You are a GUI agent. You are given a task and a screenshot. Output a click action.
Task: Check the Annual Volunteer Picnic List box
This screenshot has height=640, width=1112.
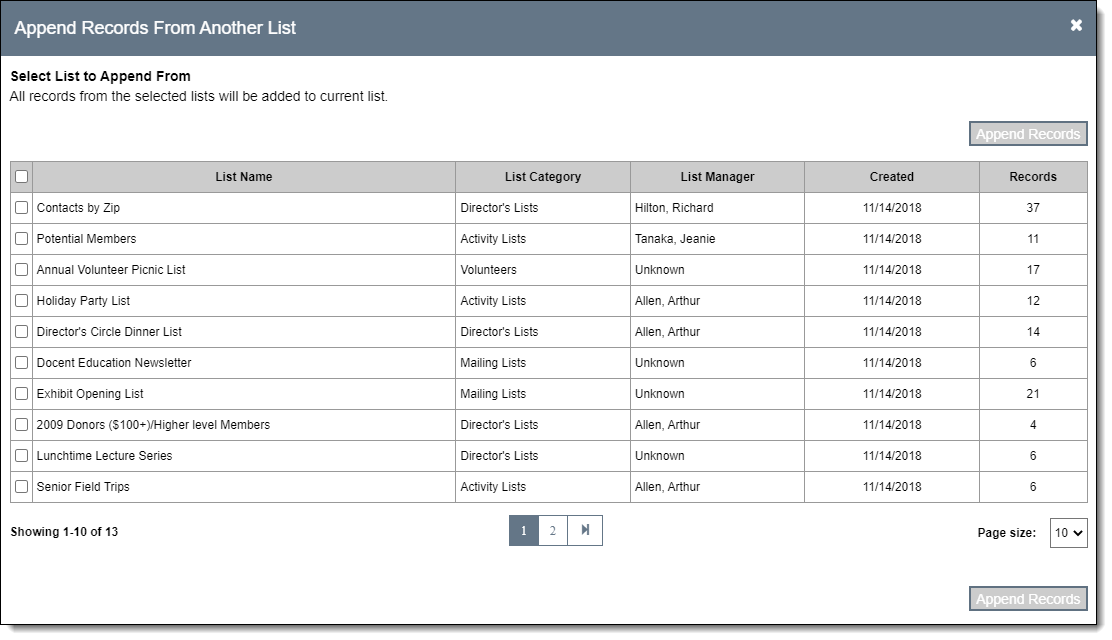coord(22,270)
